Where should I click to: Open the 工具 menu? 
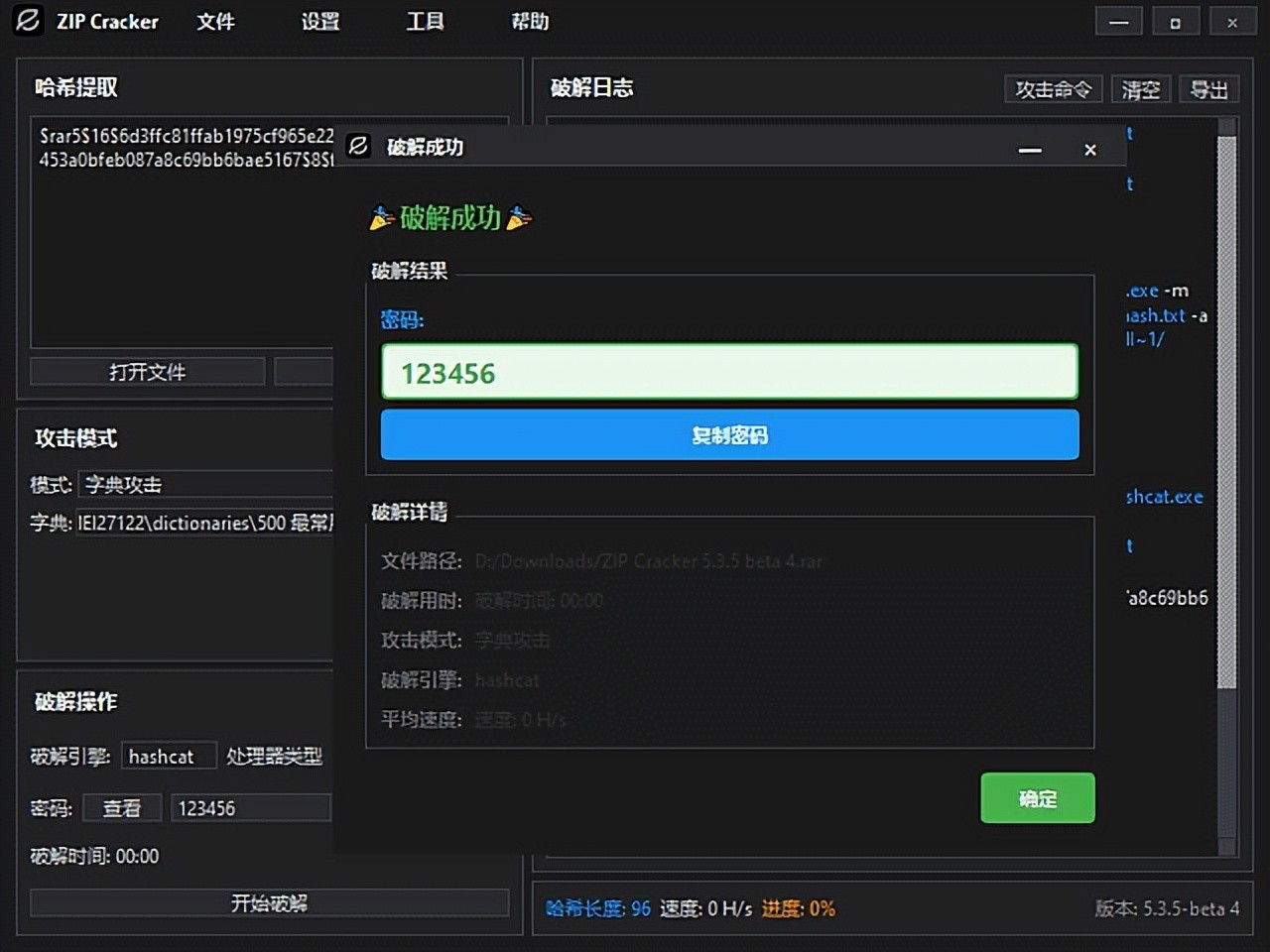coord(425,22)
